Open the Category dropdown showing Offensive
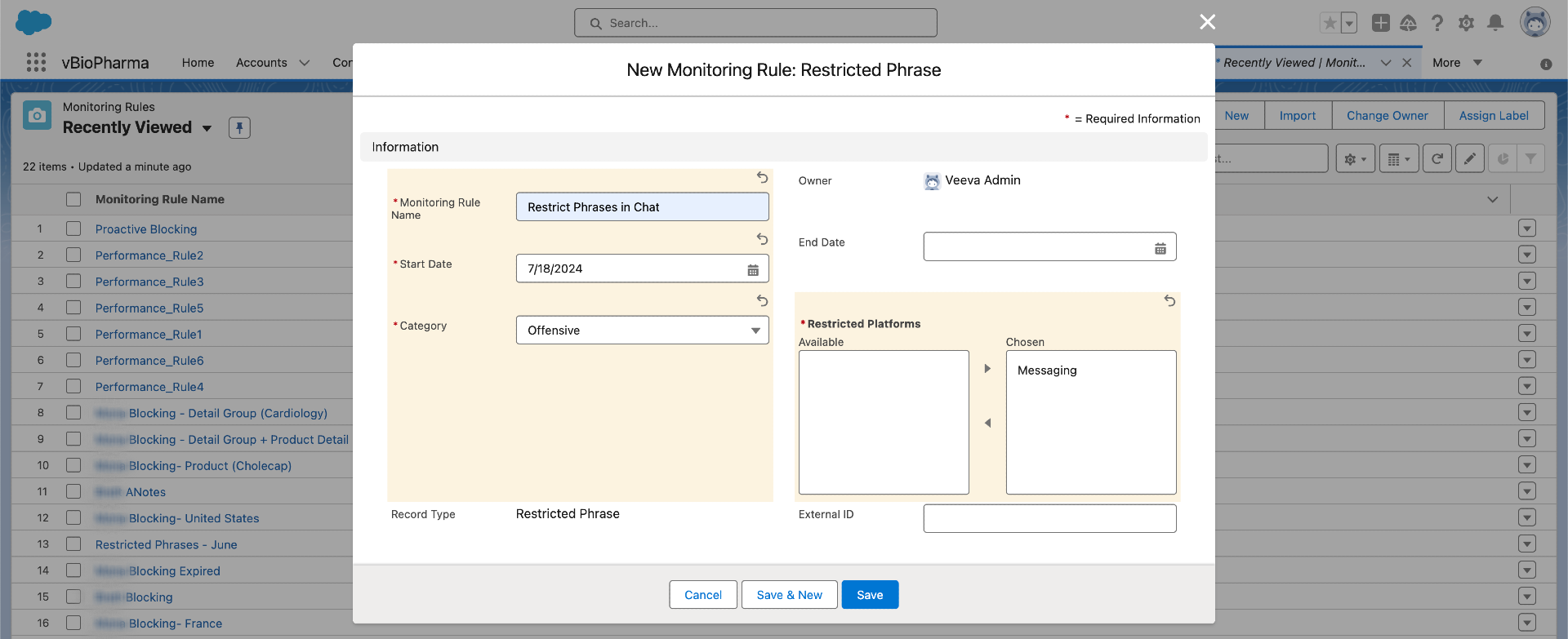 642,331
